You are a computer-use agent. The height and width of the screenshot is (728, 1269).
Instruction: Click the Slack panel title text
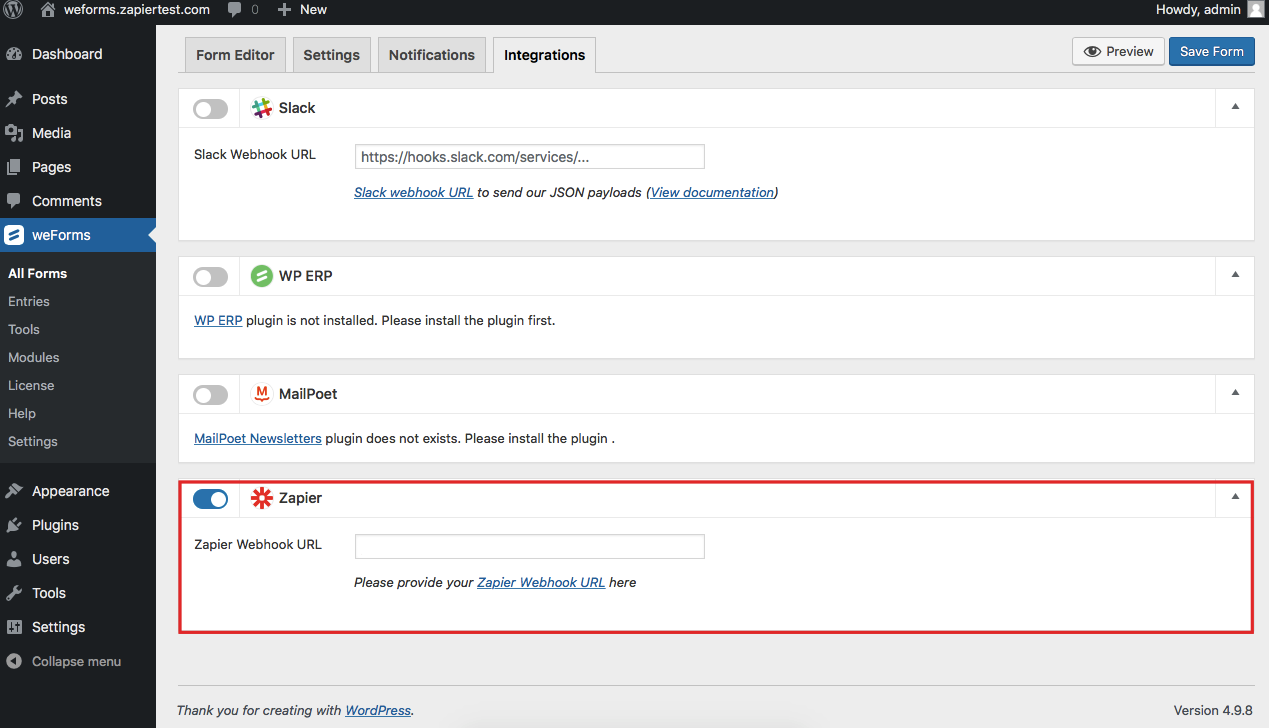pyautogui.click(x=297, y=108)
